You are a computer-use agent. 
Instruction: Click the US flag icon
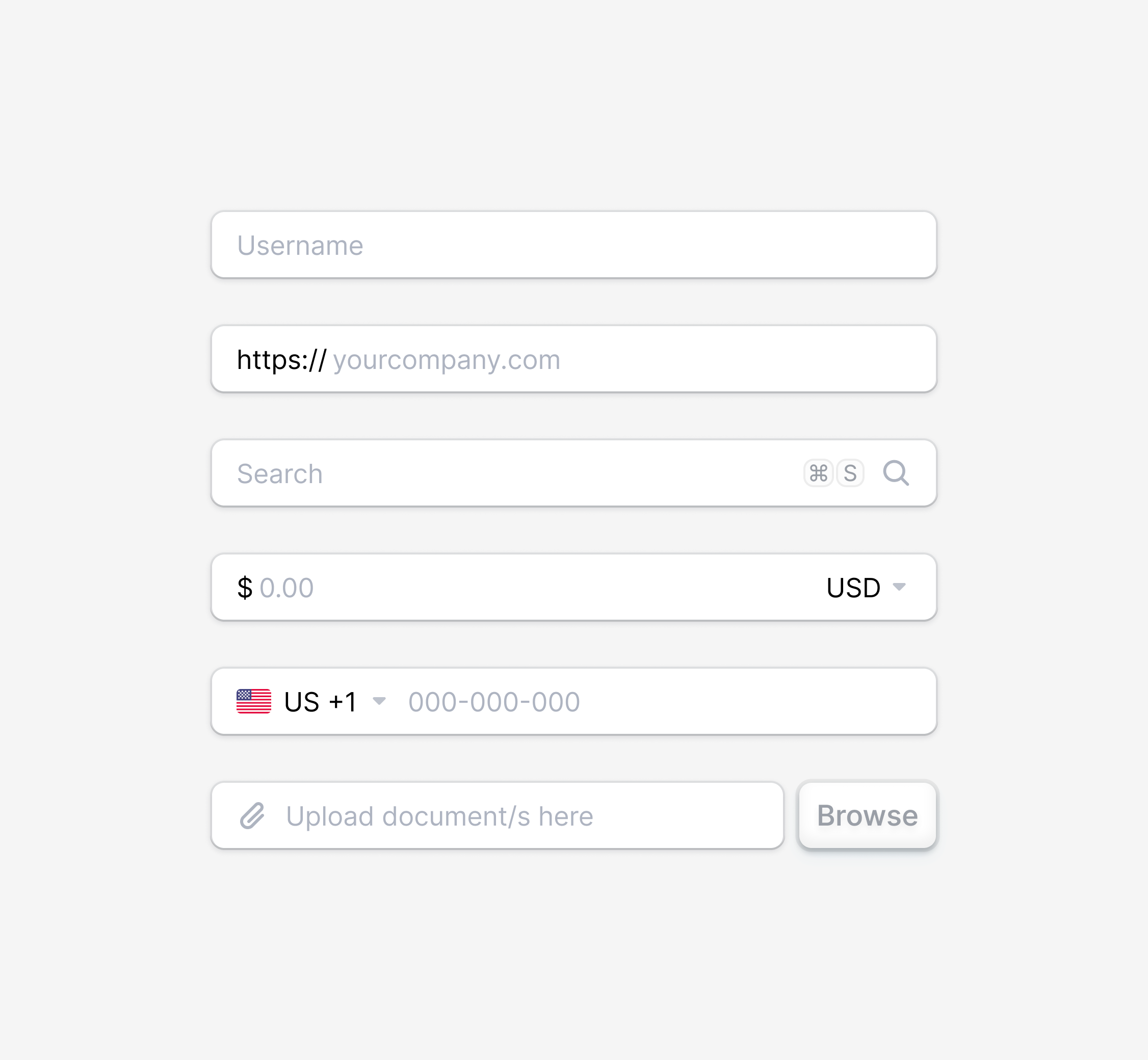253,701
